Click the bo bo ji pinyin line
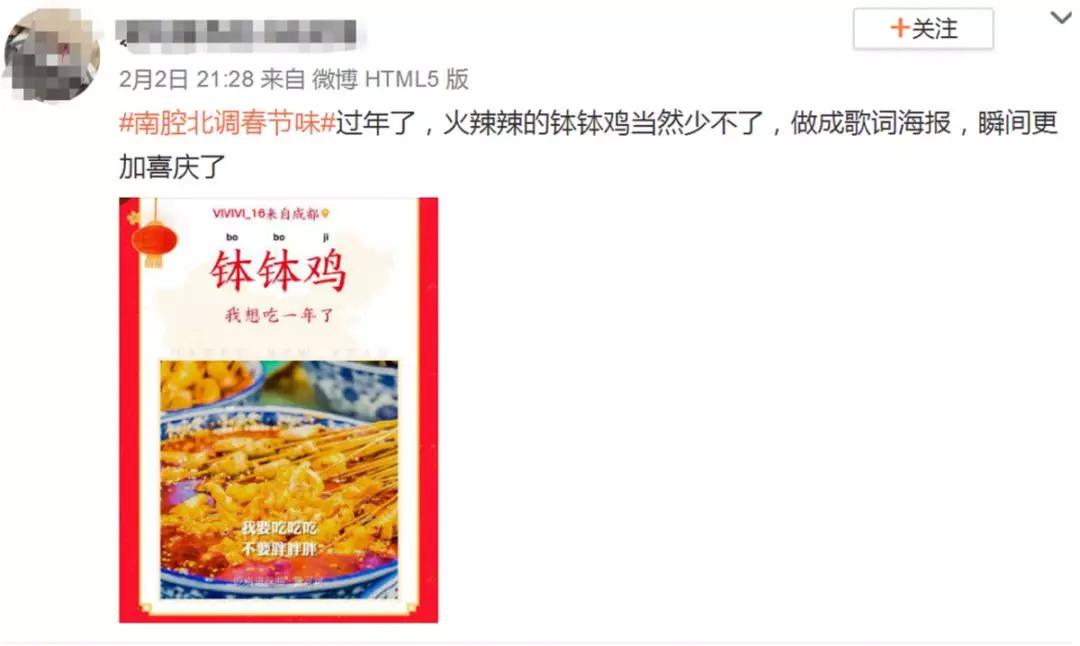The image size is (1080, 646). pyautogui.click(x=278, y=237)
